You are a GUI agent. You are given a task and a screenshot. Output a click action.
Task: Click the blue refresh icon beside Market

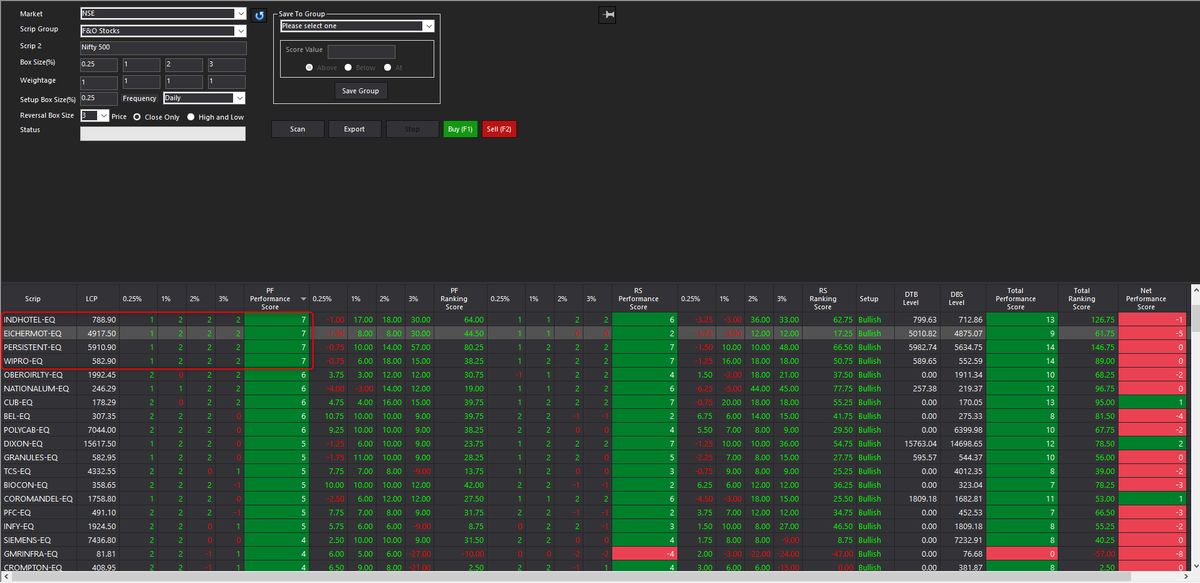pyautogui.click(x=259, y=15)
